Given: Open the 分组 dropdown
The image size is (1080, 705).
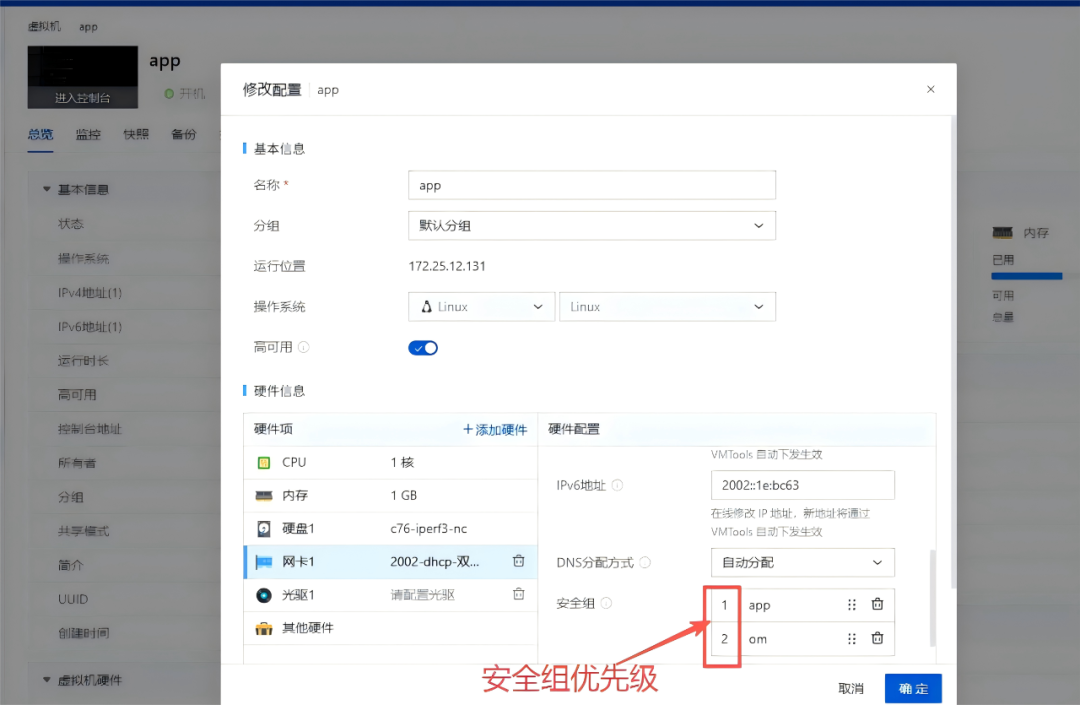Looking at the screenshot, I should point(592,225).
